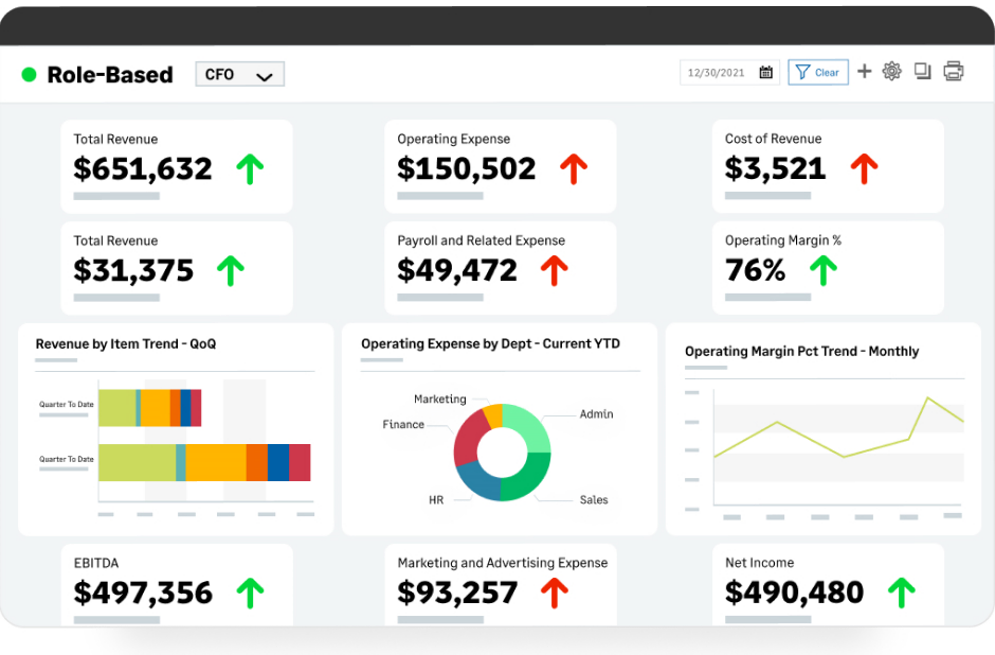
Task: Click red arrow beside Operating Expense value
Action: (x=573, y=169)
